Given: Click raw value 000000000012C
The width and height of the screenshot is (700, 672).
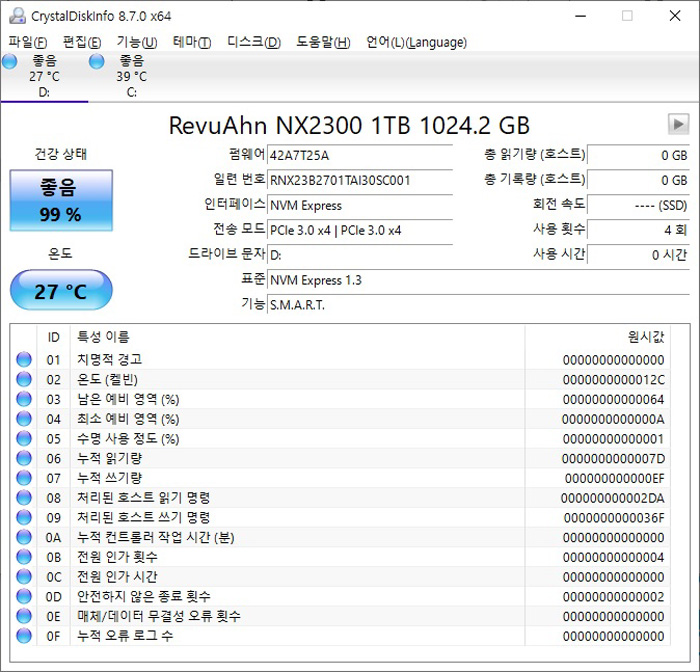Looking at the screenshot, I should (x=613, y=380).
